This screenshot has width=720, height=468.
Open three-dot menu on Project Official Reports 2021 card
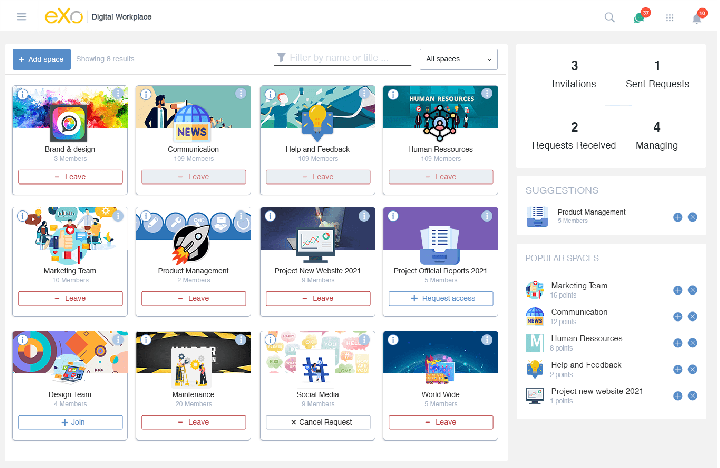(487, 215)
